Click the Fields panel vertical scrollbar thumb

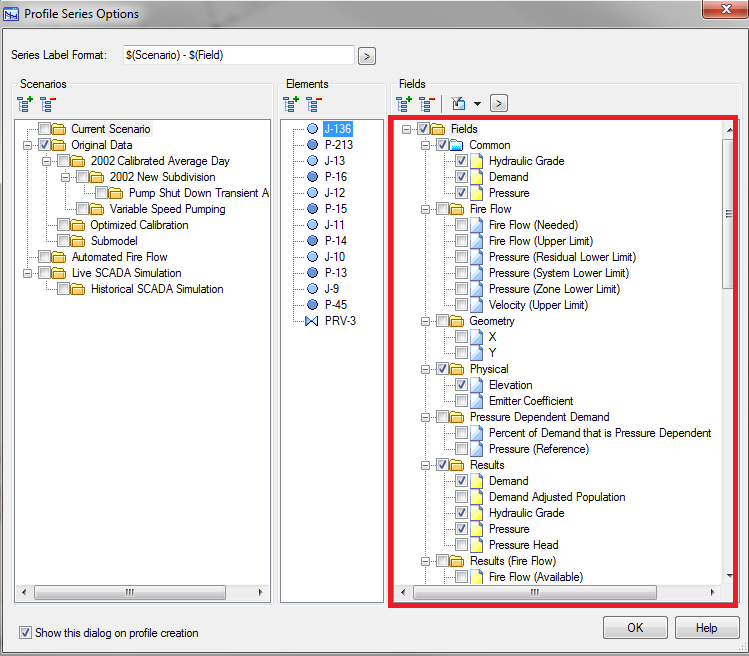coord(728,214)
